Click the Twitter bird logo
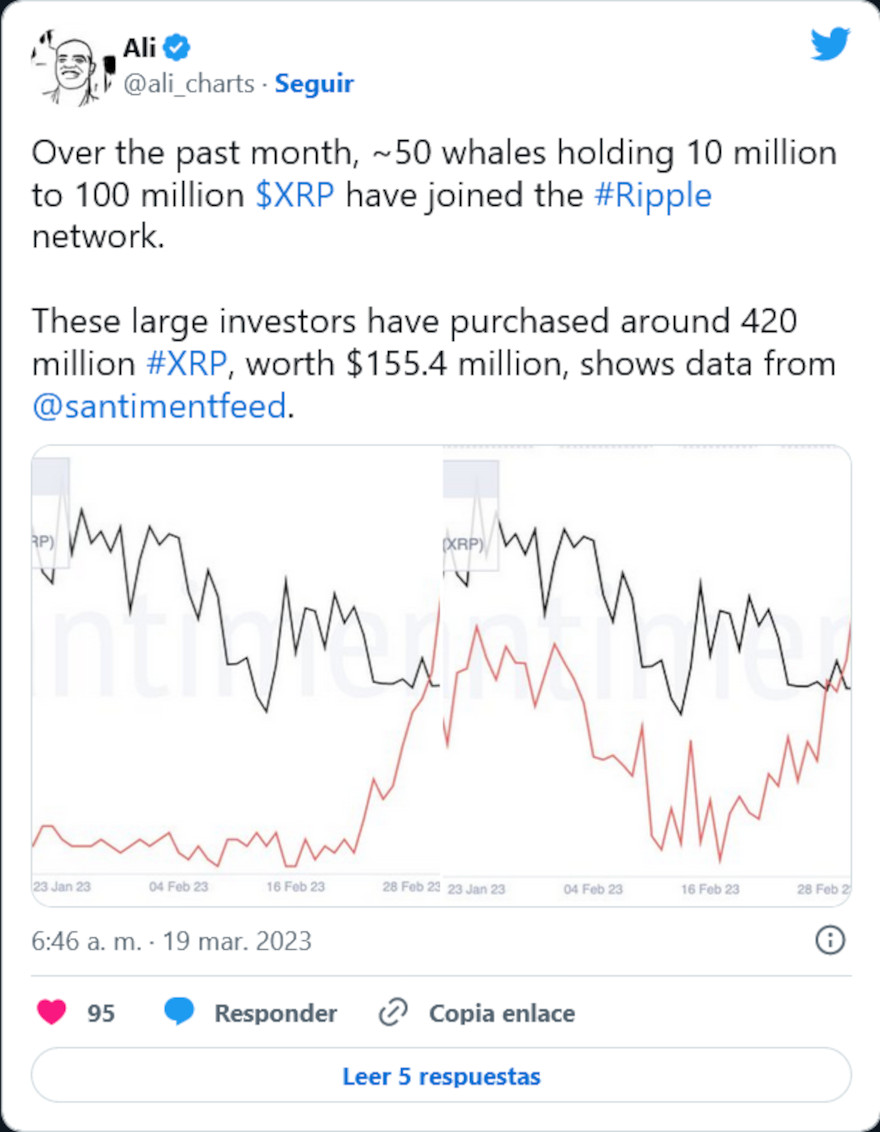The height and width of the screenshot is (1132, 880). click(x=829, y=44)
